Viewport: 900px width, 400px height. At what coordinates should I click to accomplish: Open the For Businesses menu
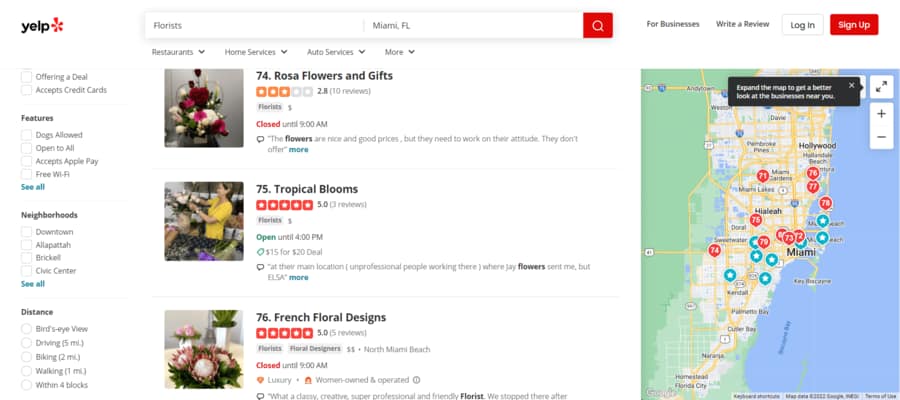tap(673, 24)
